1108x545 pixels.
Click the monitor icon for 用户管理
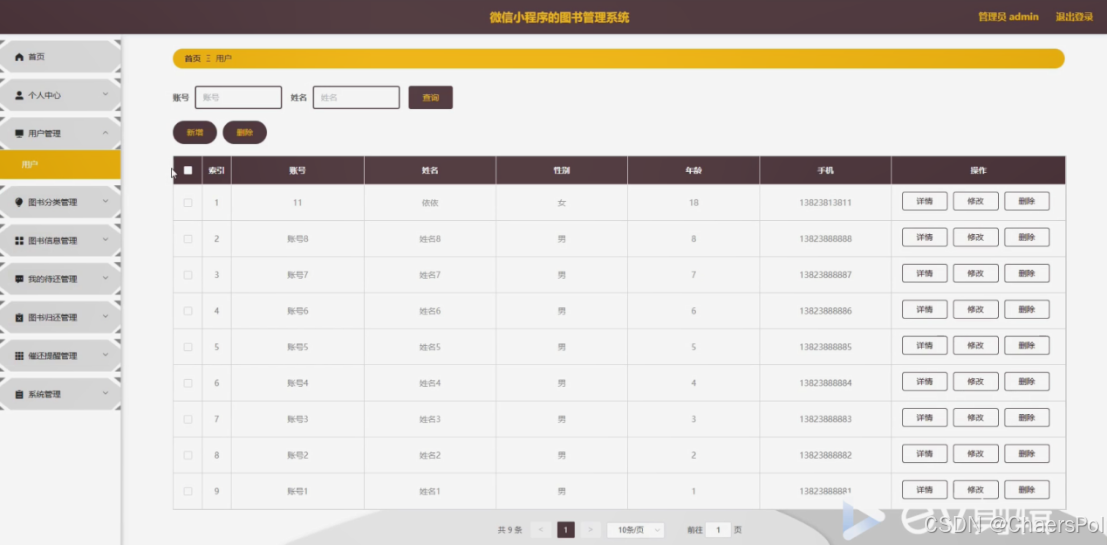click(20, 134)
